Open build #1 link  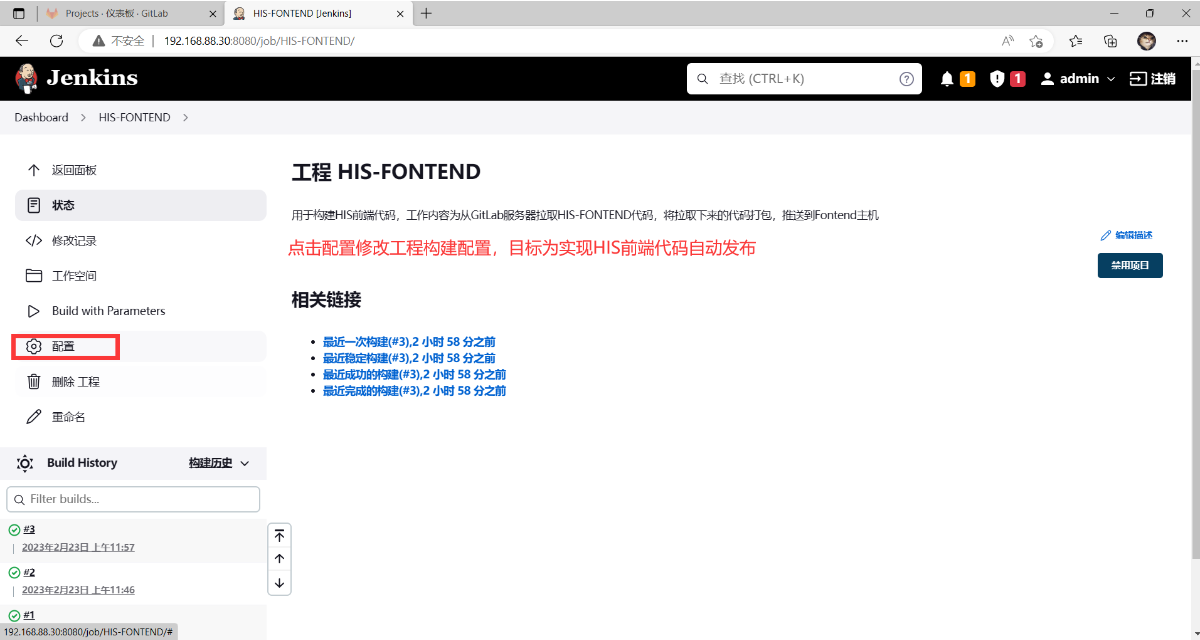[29, 615]
